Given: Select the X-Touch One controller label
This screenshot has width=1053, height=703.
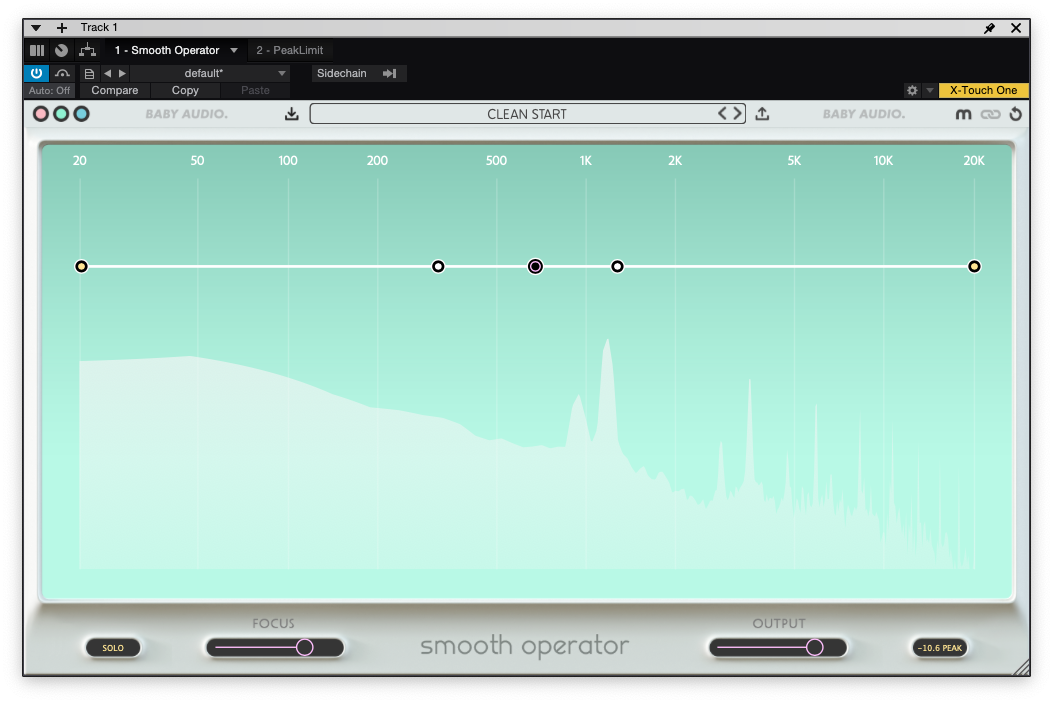Looking at the screenshot, I should pos(983,91).
